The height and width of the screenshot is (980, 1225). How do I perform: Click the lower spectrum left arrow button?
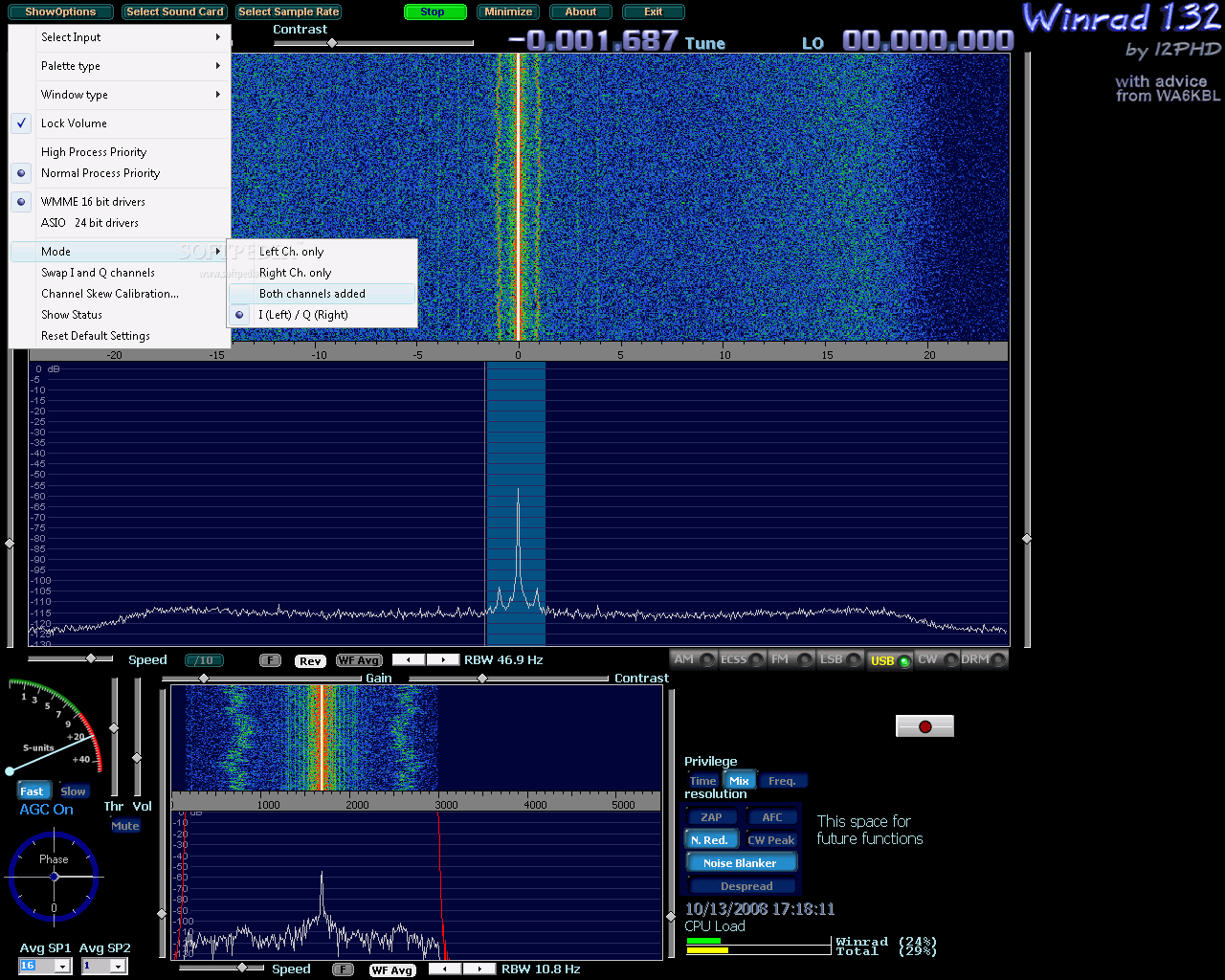(445, 969)
